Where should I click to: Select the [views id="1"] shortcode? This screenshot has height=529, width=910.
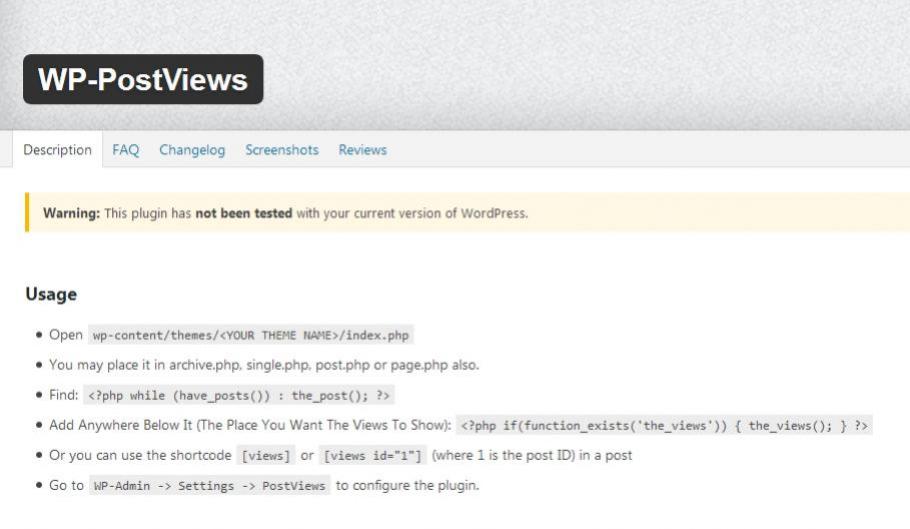click(373, 456)
